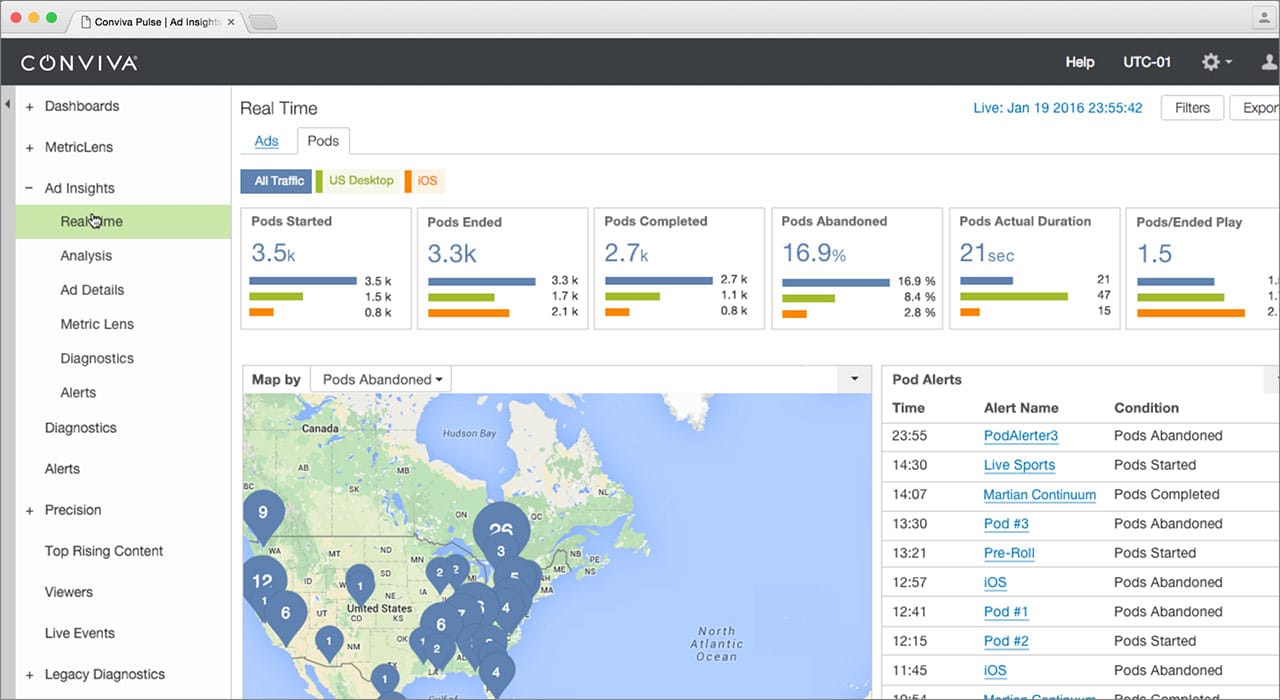Image resolution: width=1280 pixels, height=700 pixels.
Task: Open the top-level Diagnostics item above Precision
Action: click(81, 428)
